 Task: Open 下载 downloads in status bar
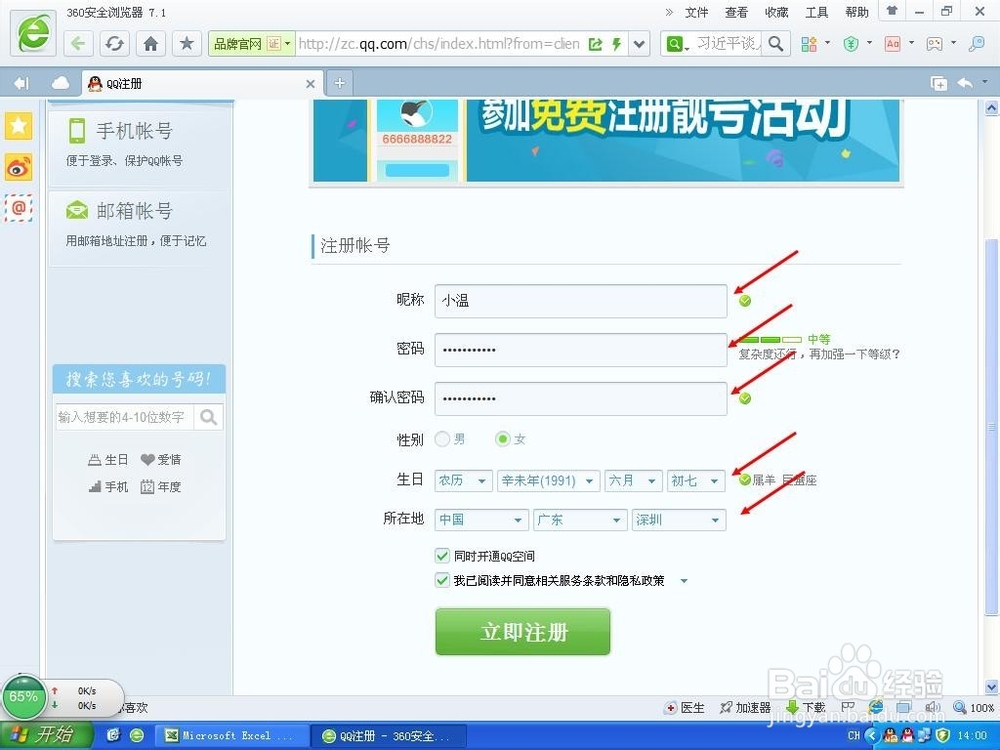click(806, 707)
